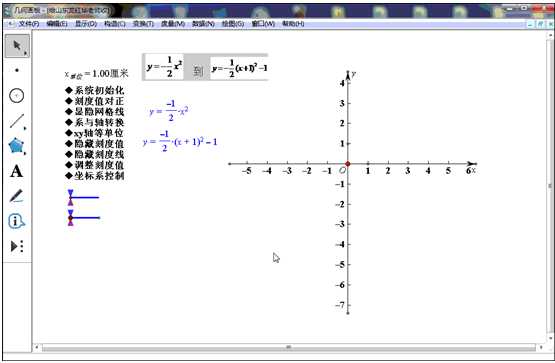Expand the polygon tool flyout triangle
This screenshot has height=363, width=555.
pyautogui.click(x=25, y=153)
